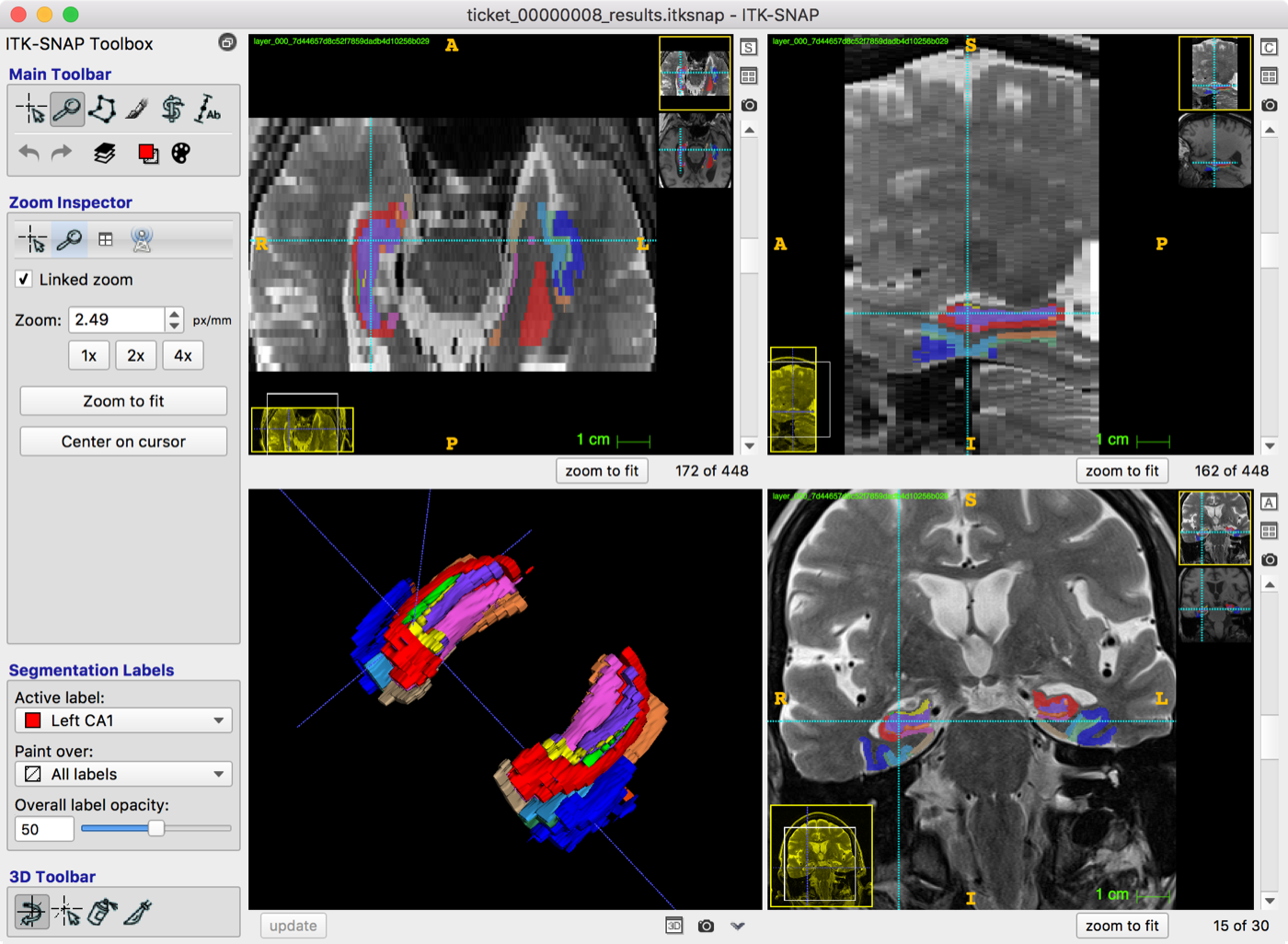The width and height of the screenshot is (1288, 944).
Task: Click the Center on cursor button
Action: pos(123,442)
